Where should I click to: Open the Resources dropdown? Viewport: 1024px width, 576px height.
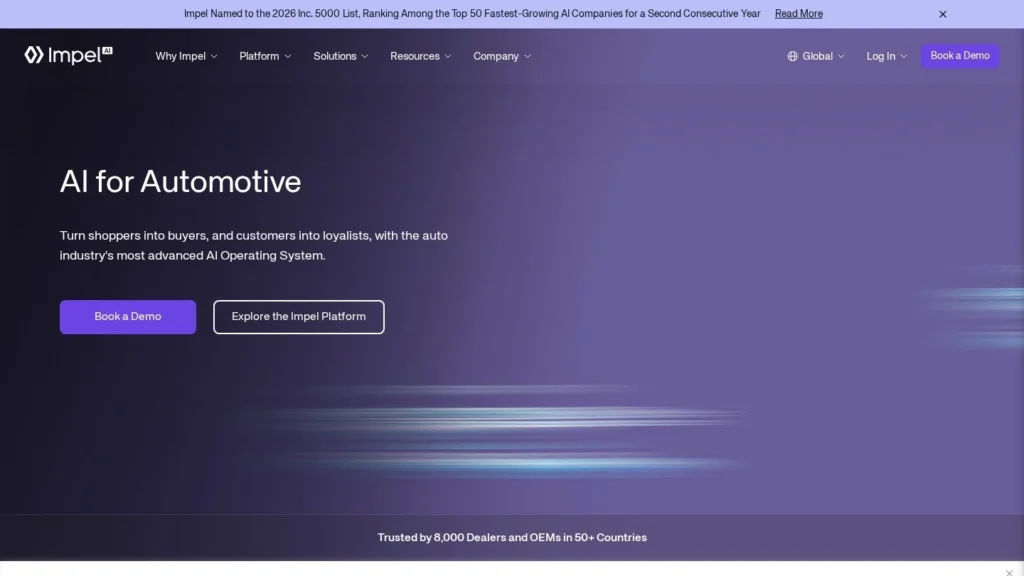pos(421,56)
